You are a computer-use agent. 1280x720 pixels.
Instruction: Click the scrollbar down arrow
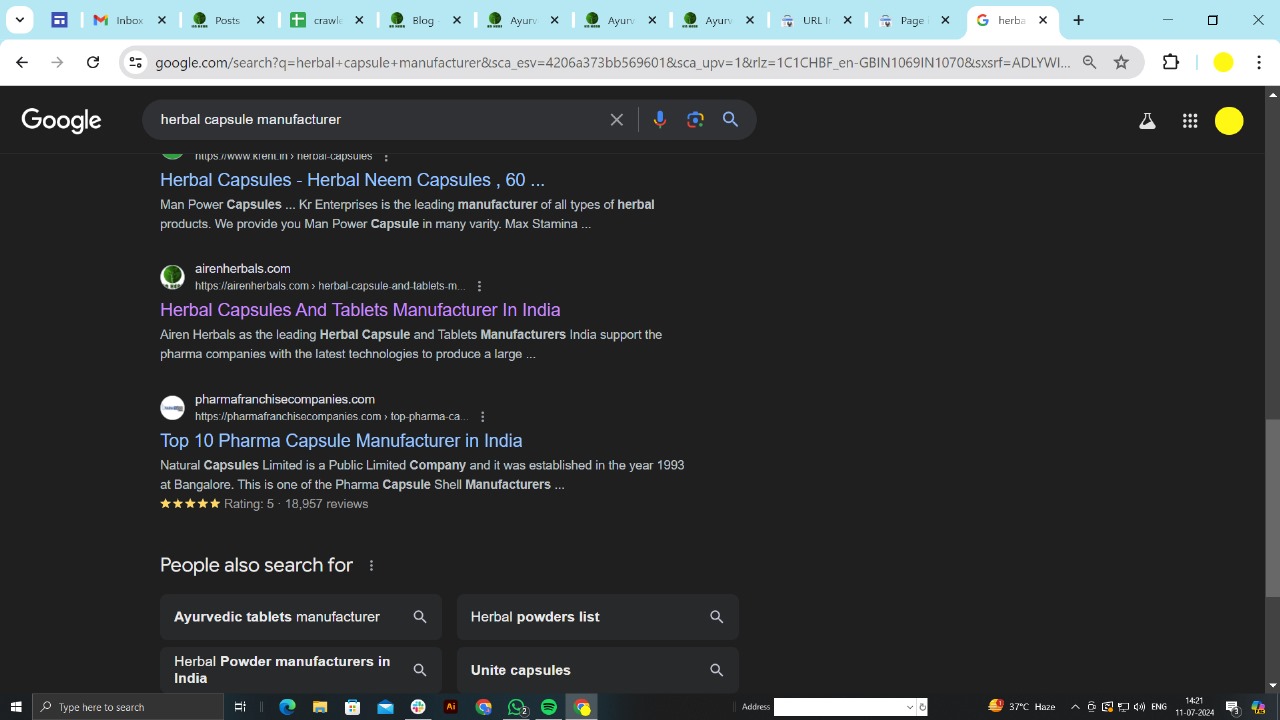(x=1272, y=686)
